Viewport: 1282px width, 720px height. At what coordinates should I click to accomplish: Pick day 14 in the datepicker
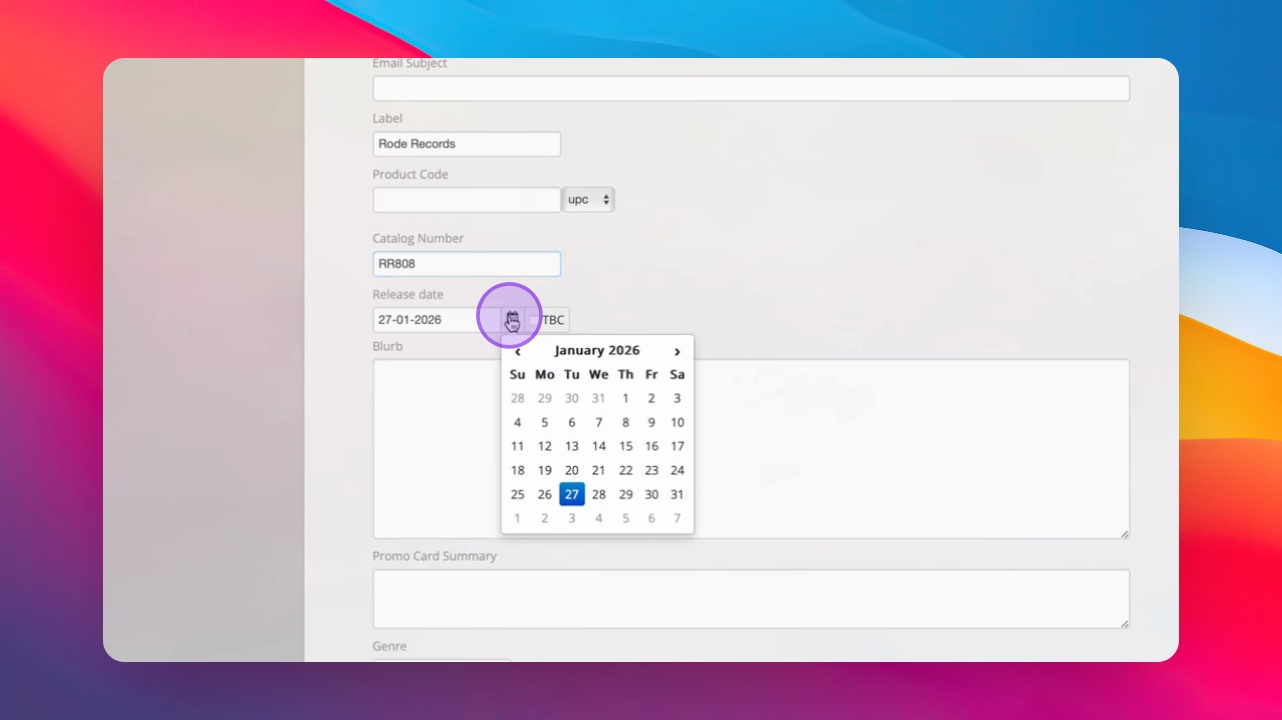(x=598, y=446)
